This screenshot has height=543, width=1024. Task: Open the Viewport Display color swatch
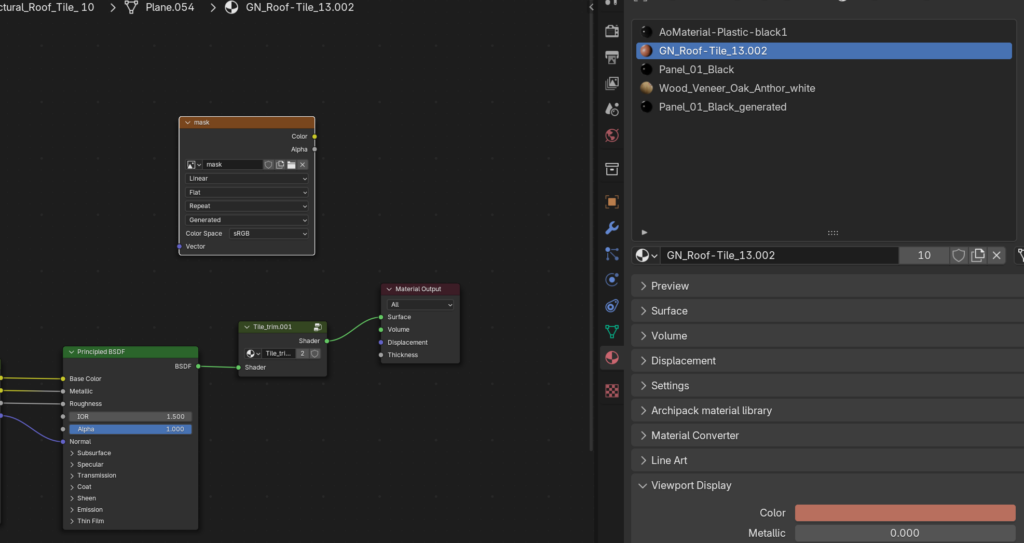[905, 513]
